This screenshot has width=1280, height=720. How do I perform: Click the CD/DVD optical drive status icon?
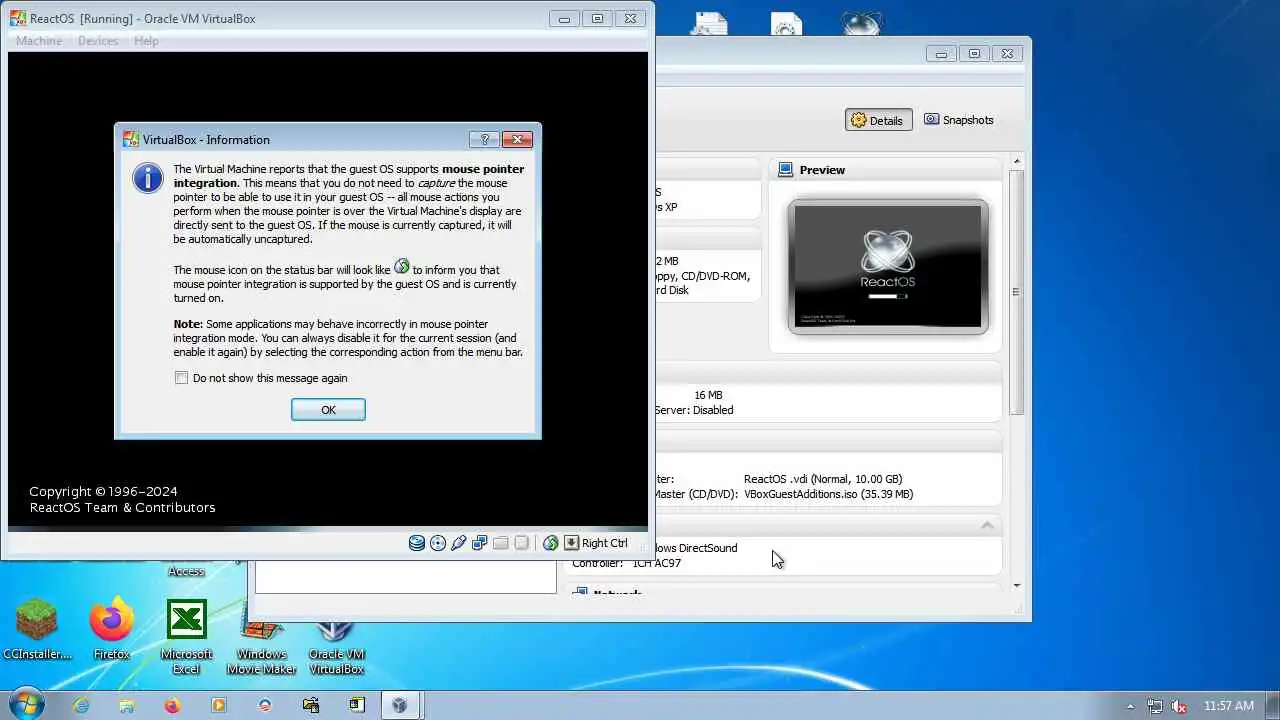click(x=438, y=543)
